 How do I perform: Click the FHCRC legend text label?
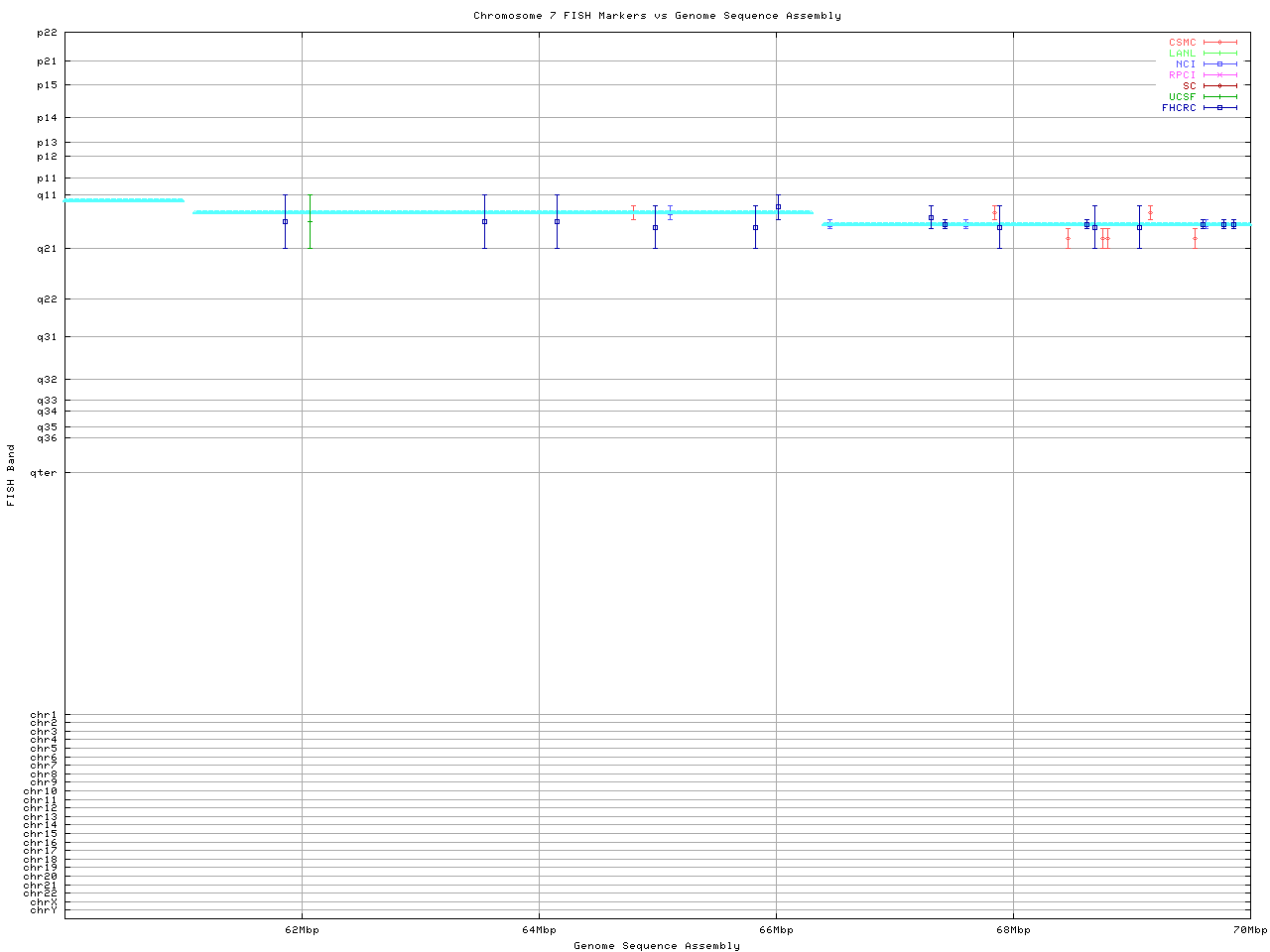click(x=1179, y=108)
